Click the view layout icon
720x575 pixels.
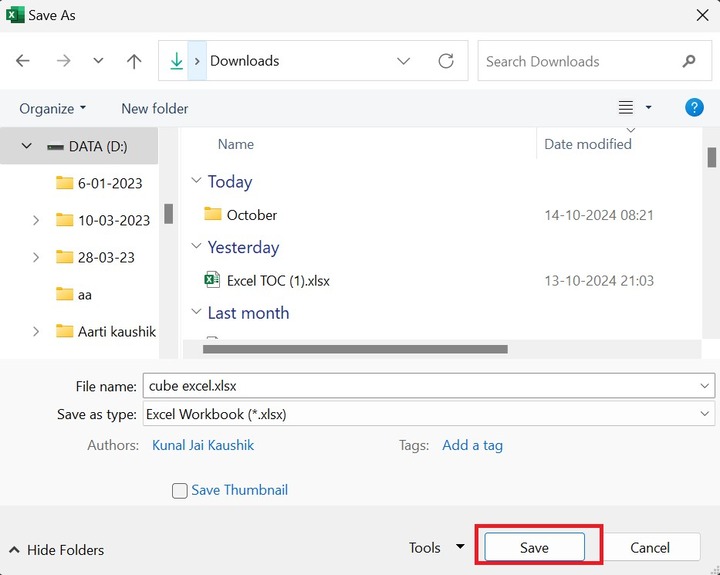click(x=626, y=108)
